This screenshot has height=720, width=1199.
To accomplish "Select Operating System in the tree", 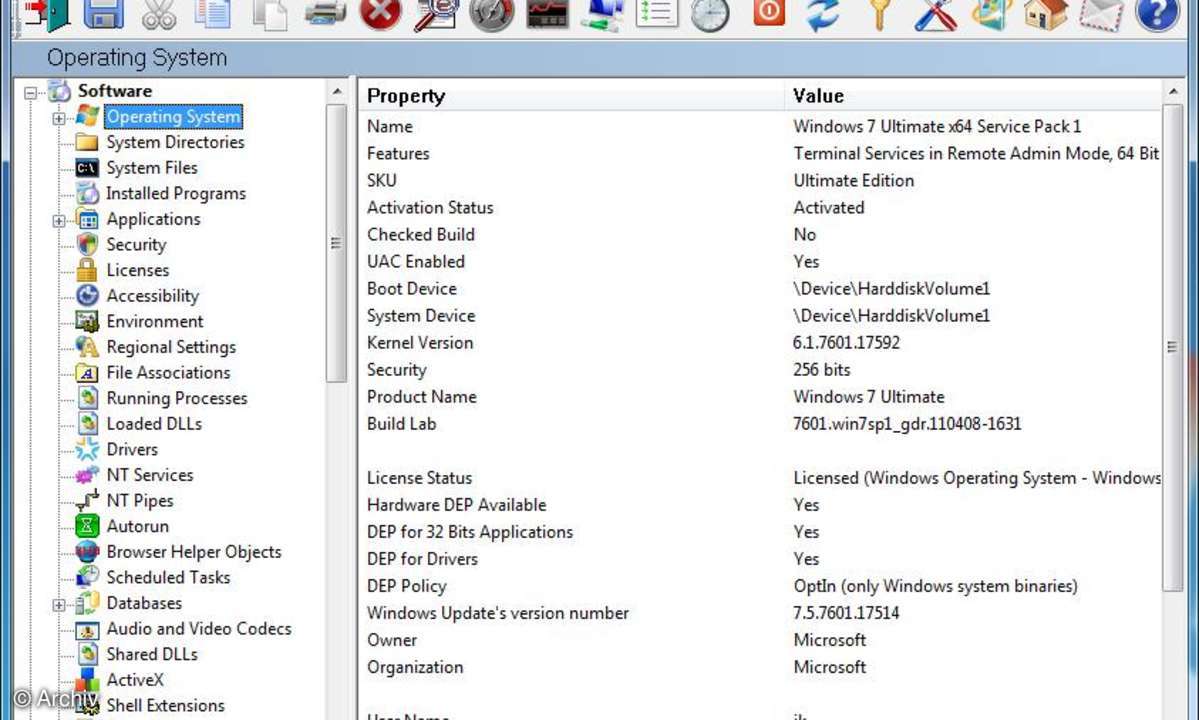I will (x=173, y=116).
